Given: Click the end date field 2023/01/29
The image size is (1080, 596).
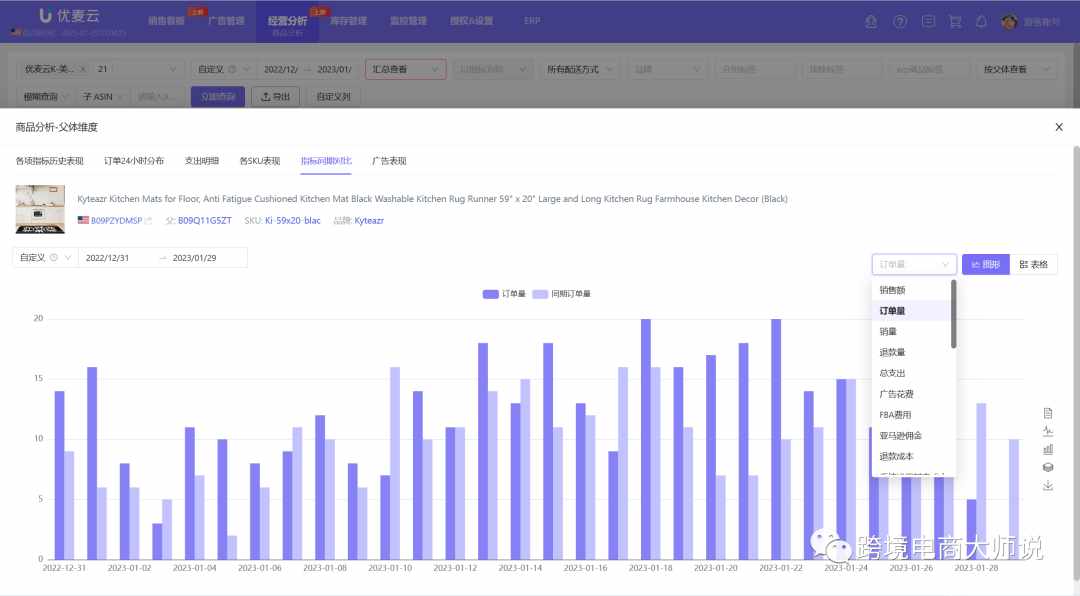Looking at the screenshot, I should tap(194, 258).
